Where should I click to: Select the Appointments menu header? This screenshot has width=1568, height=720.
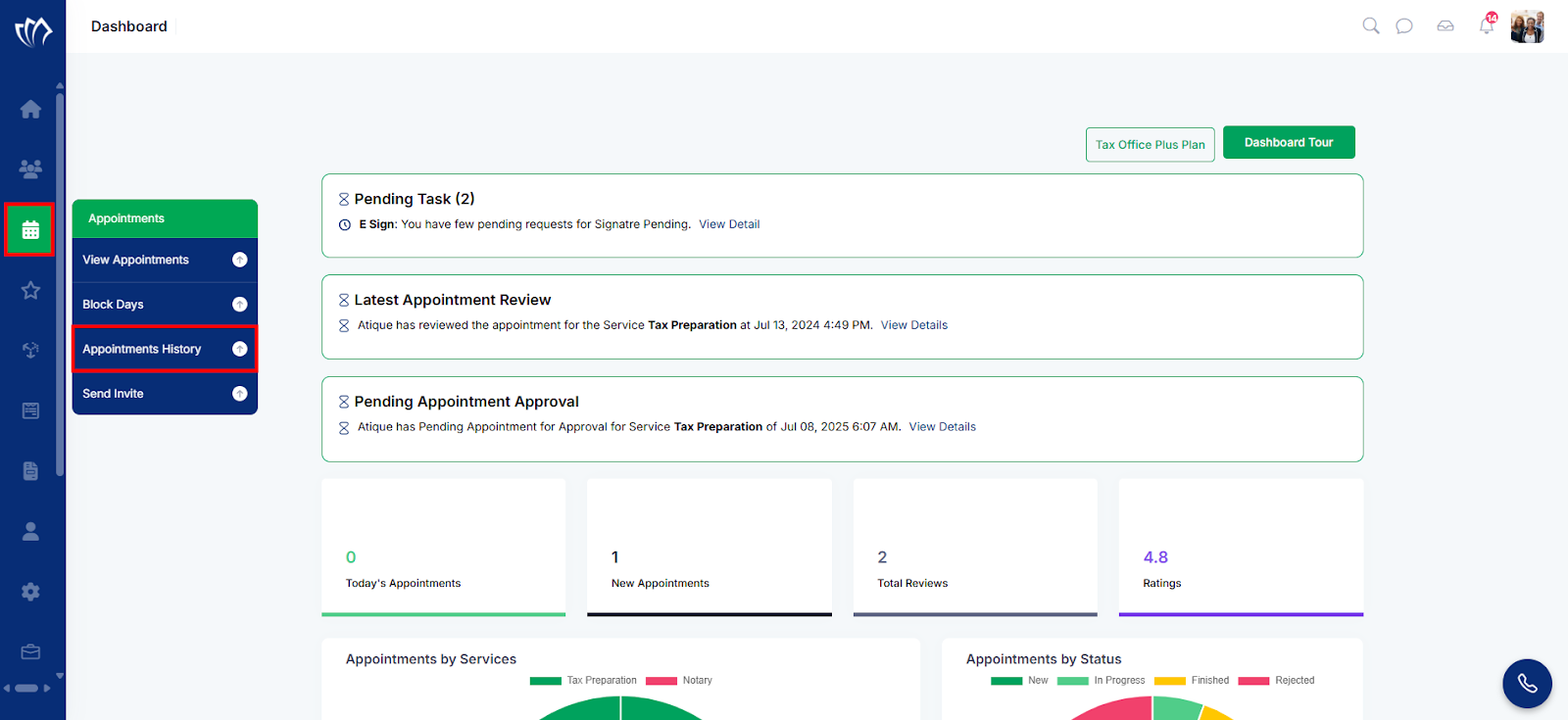165,218
